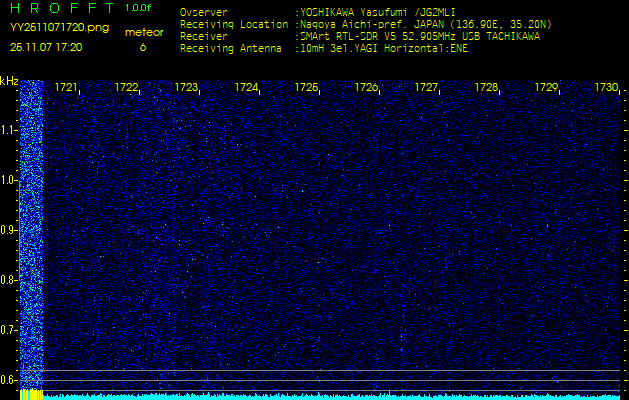Viewport: 629px width, 400px height.
Task: Click the 1.0 kHz axis label
Action: (8, 180)
